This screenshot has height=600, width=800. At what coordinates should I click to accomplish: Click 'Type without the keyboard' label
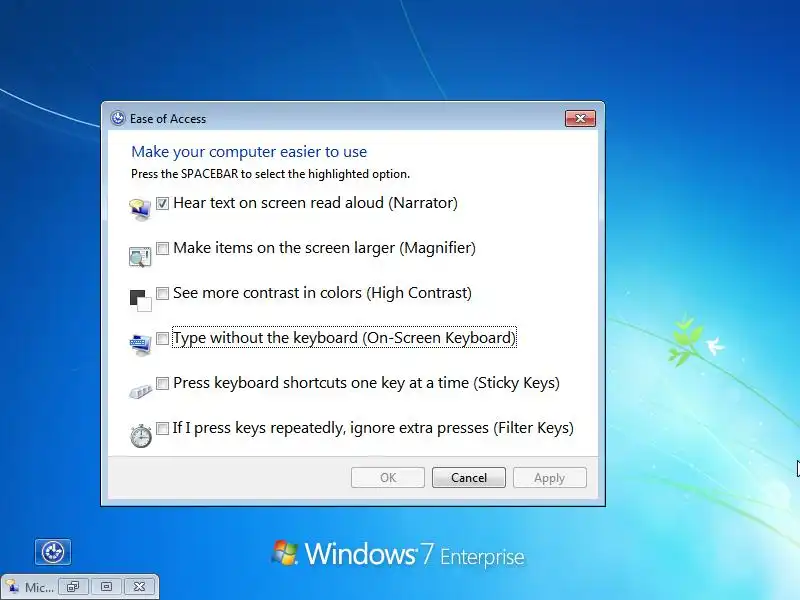pyautogui.click(x=265, y=338)
